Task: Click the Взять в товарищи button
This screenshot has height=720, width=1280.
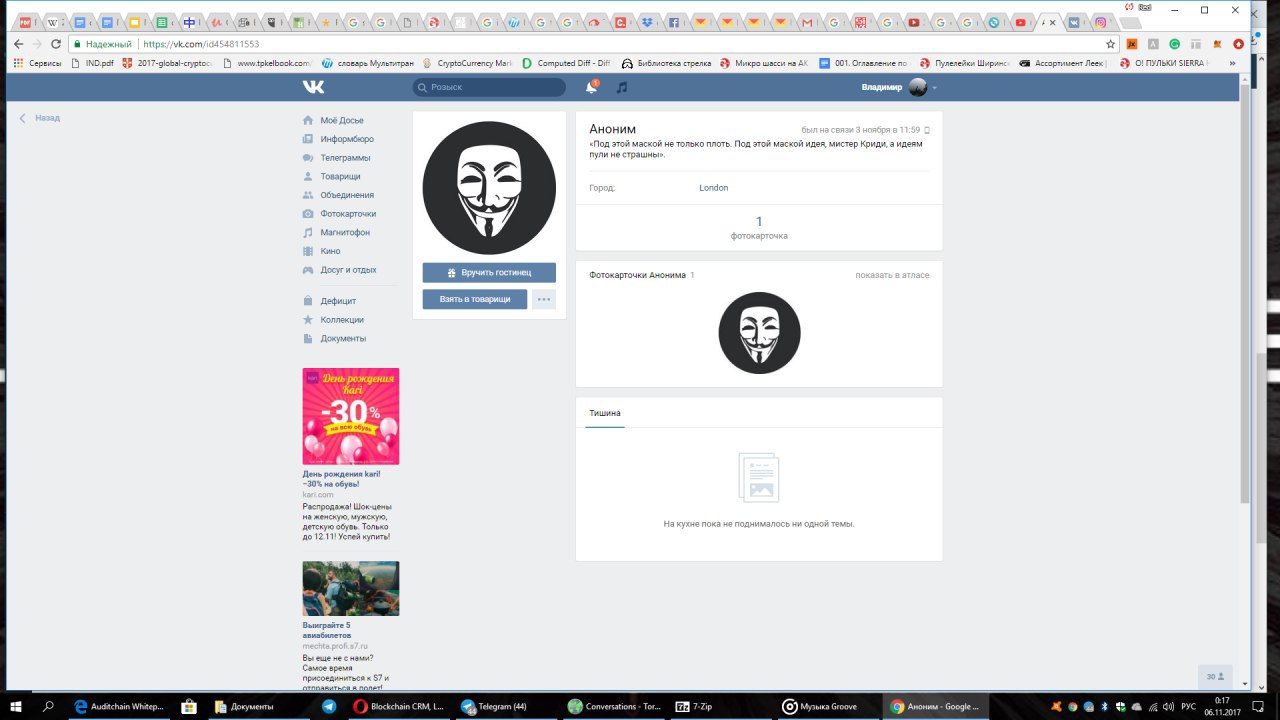Action: (x=475, y=299)
